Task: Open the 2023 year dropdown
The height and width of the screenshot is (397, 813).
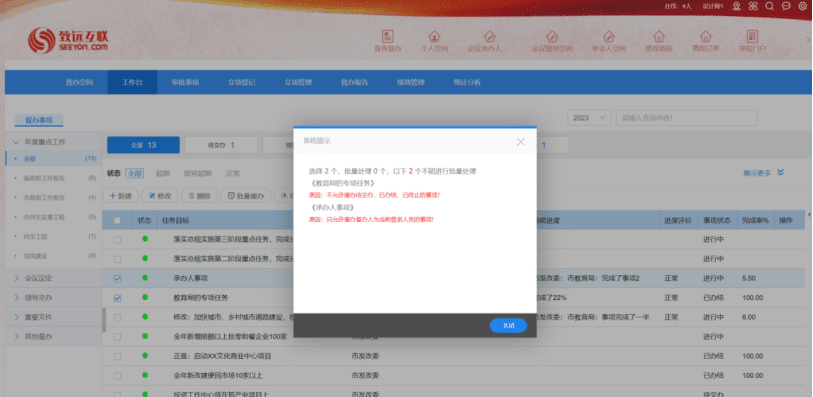Action: coord(589,118)
